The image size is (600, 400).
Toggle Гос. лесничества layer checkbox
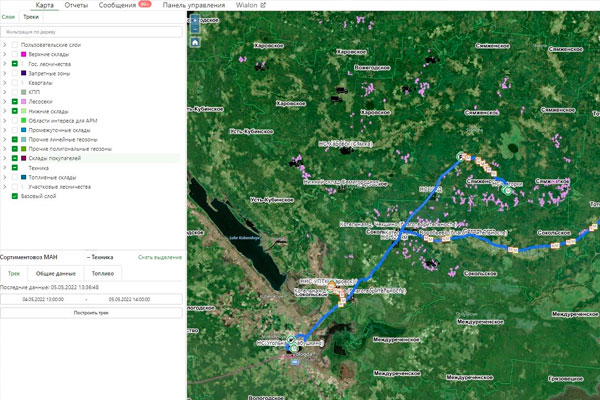pyautogui.click(x=15, y=64)
